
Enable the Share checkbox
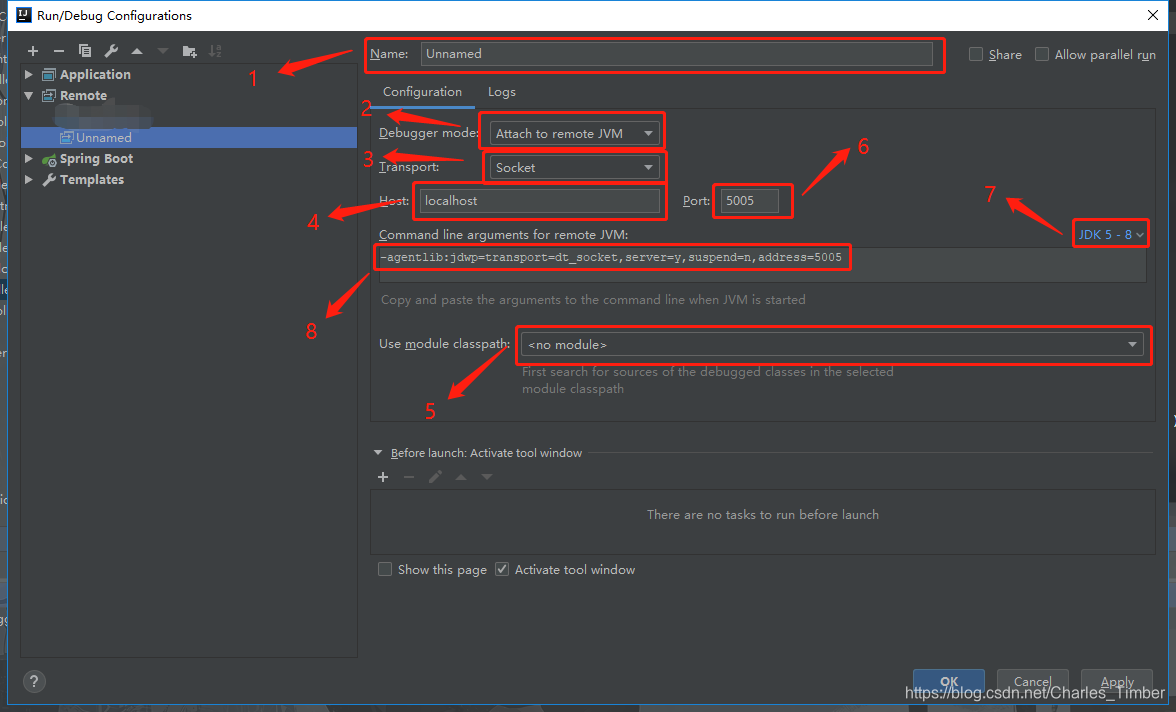point(976,54)
